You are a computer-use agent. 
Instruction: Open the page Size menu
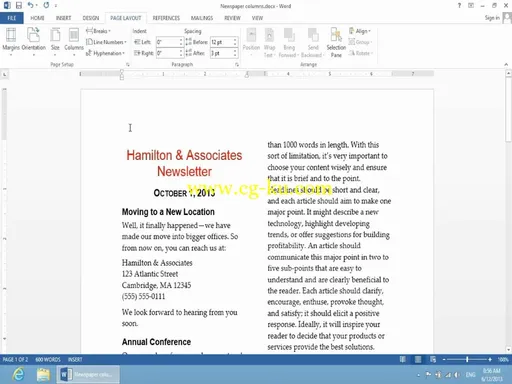[x=55, y=41]
